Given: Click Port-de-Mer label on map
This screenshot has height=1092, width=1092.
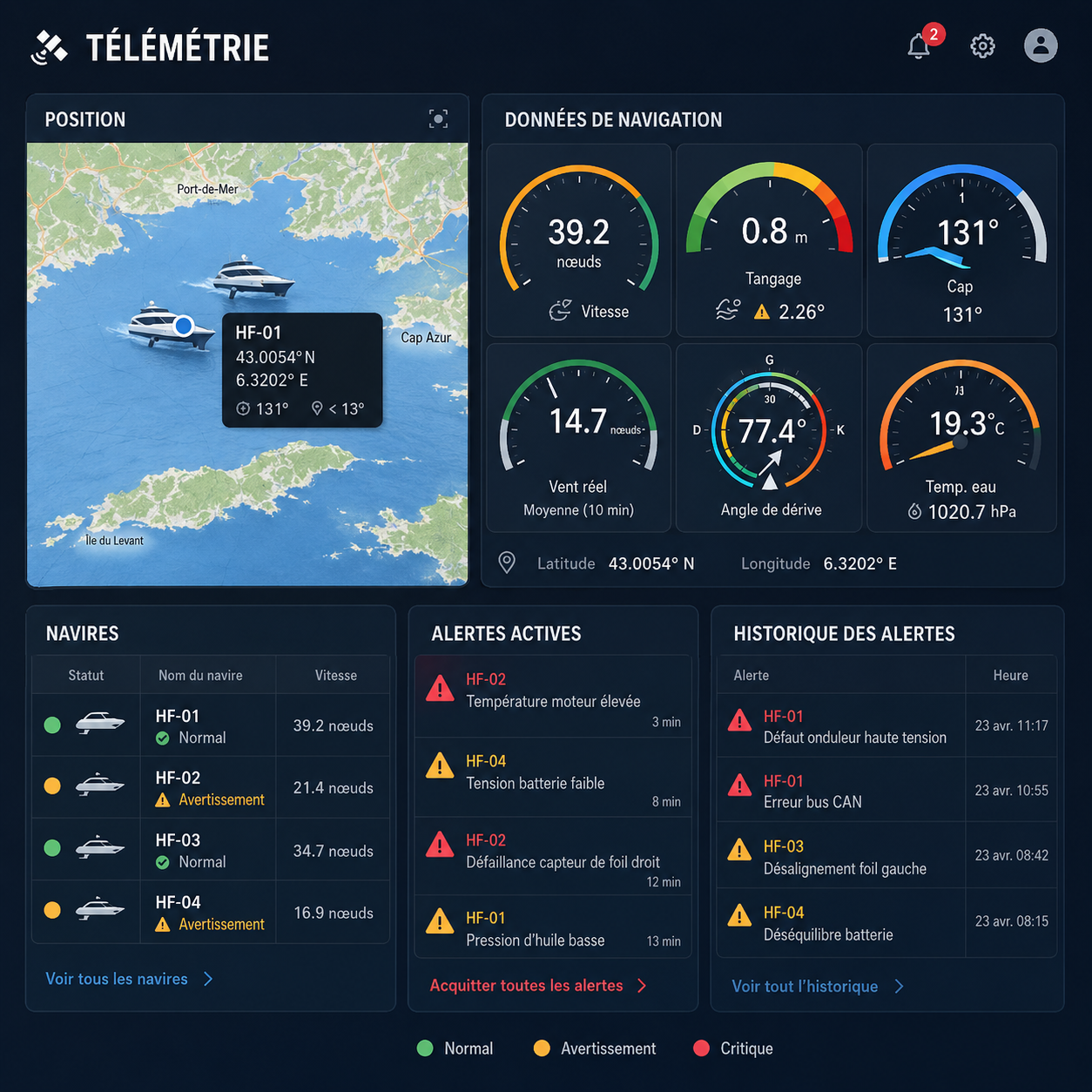Looking at the screenshot, I should (207, 189).
